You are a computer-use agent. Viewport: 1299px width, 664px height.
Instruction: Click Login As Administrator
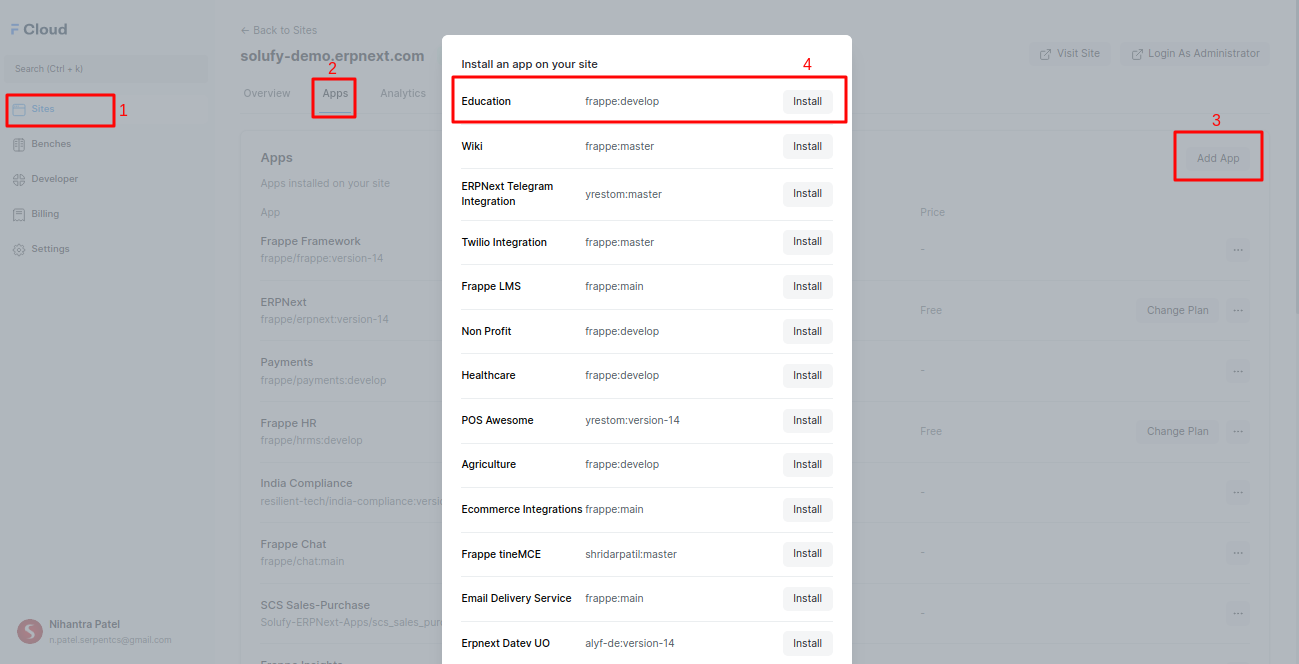(x=1195, y=54)
